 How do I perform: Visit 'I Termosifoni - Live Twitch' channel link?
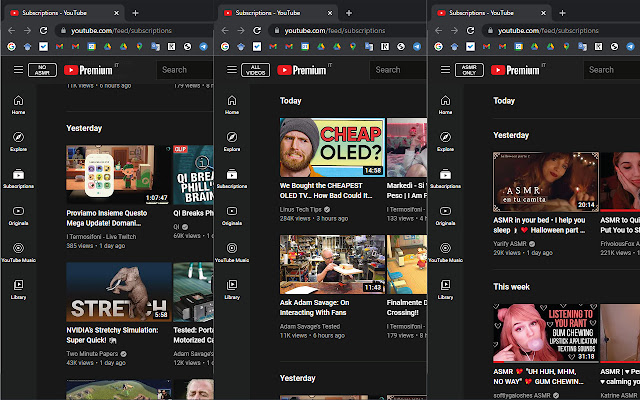pyautogui.click(x=101, y=237)
